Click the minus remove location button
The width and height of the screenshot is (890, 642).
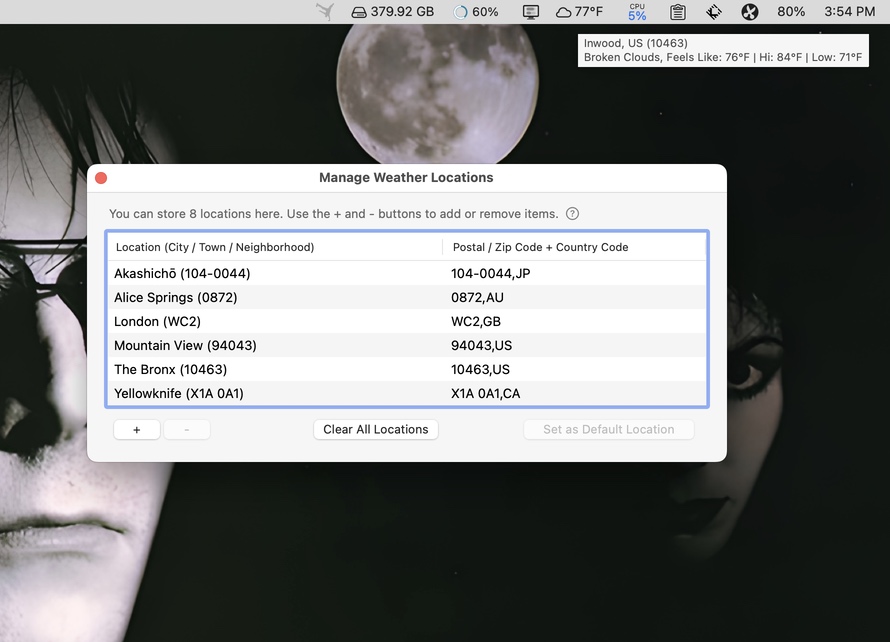(187, 430)
